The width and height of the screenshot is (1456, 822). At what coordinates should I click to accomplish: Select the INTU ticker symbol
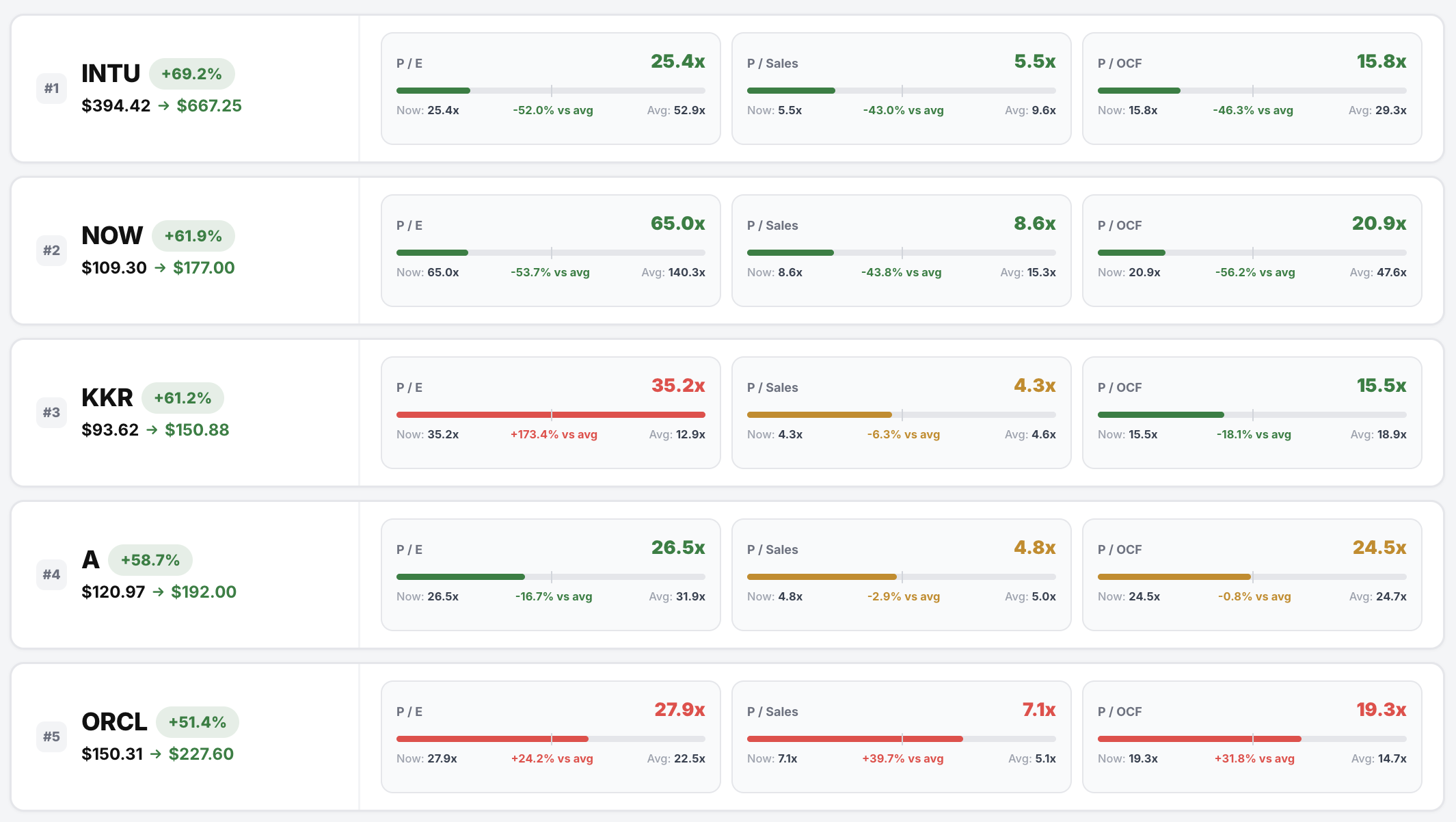click(110, 73)
